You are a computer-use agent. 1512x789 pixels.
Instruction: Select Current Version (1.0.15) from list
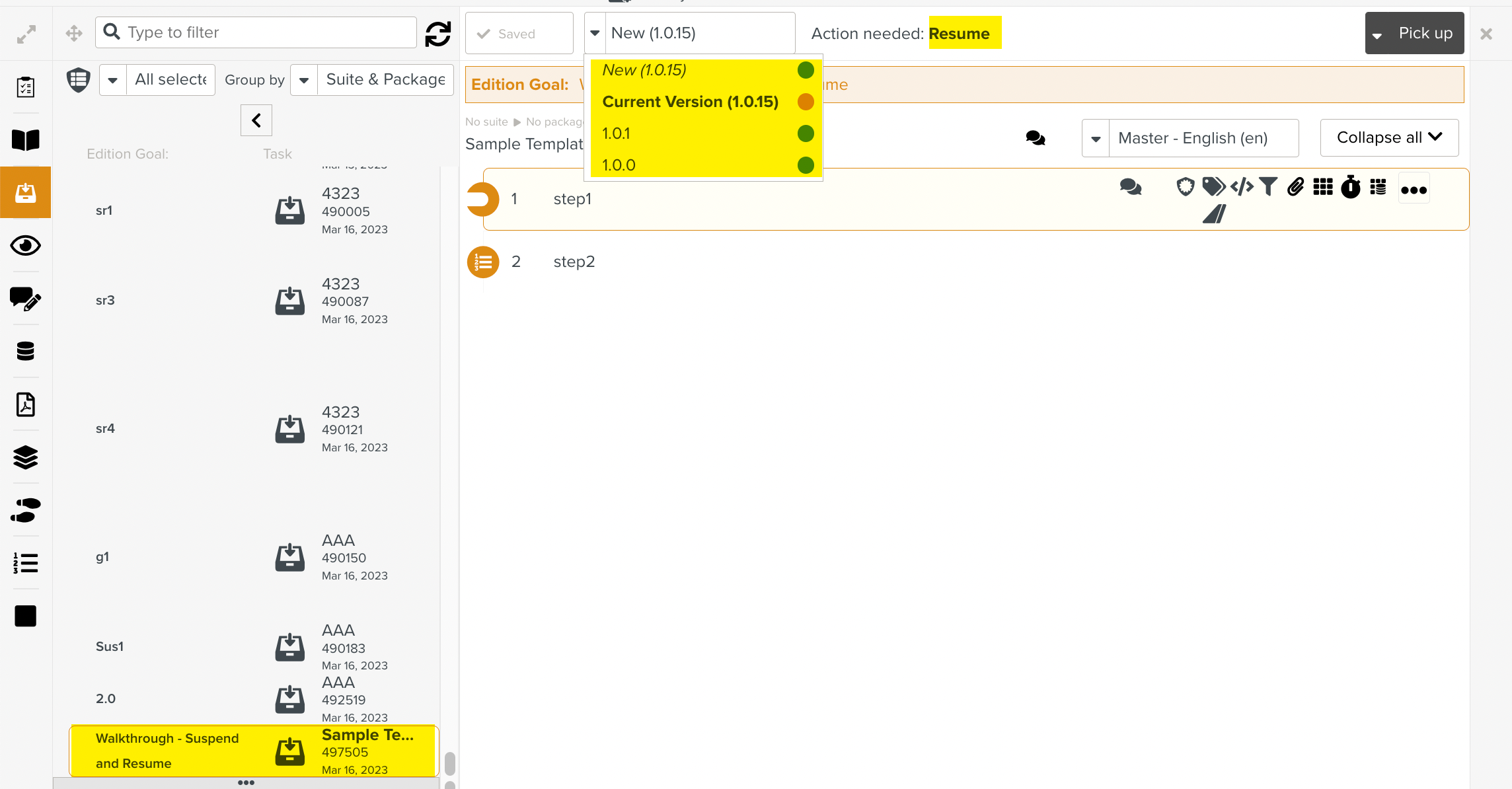coord(690,102)
